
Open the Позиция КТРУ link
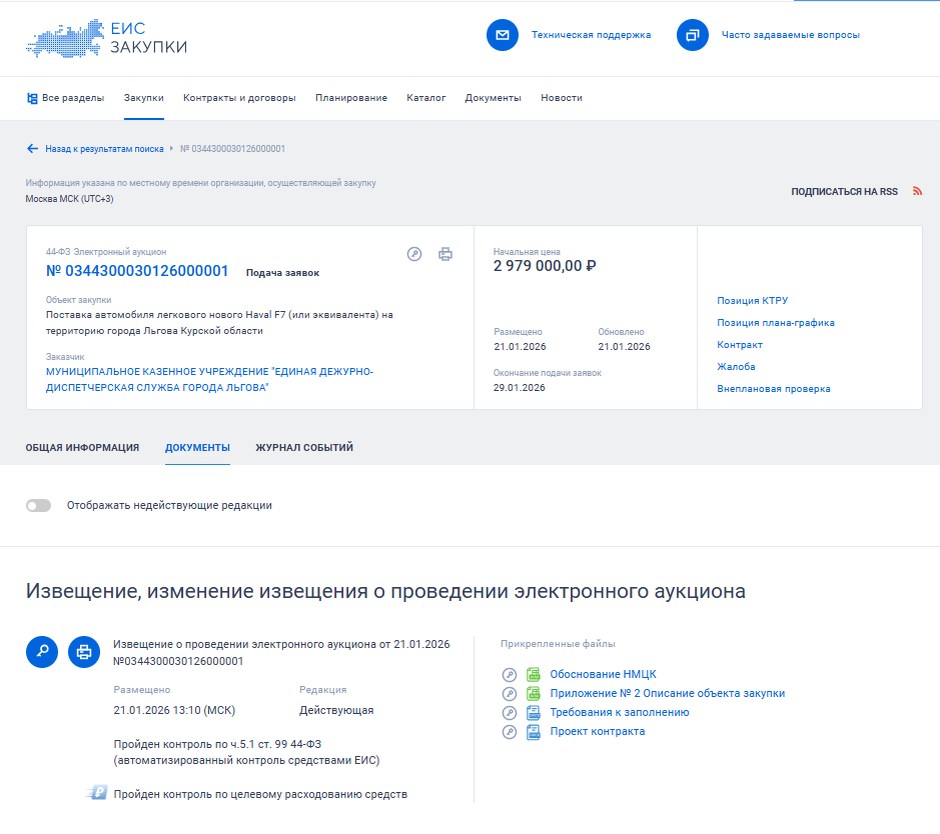pyautogui.click(x=752, y=301)
